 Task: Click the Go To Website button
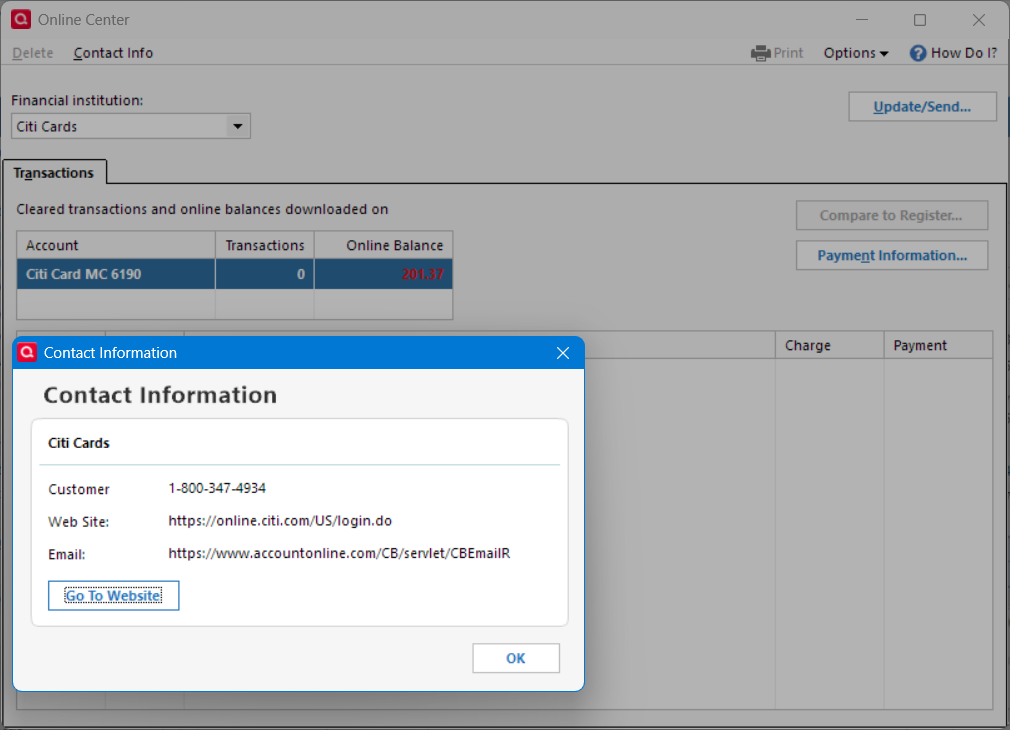tap(113, 595)
